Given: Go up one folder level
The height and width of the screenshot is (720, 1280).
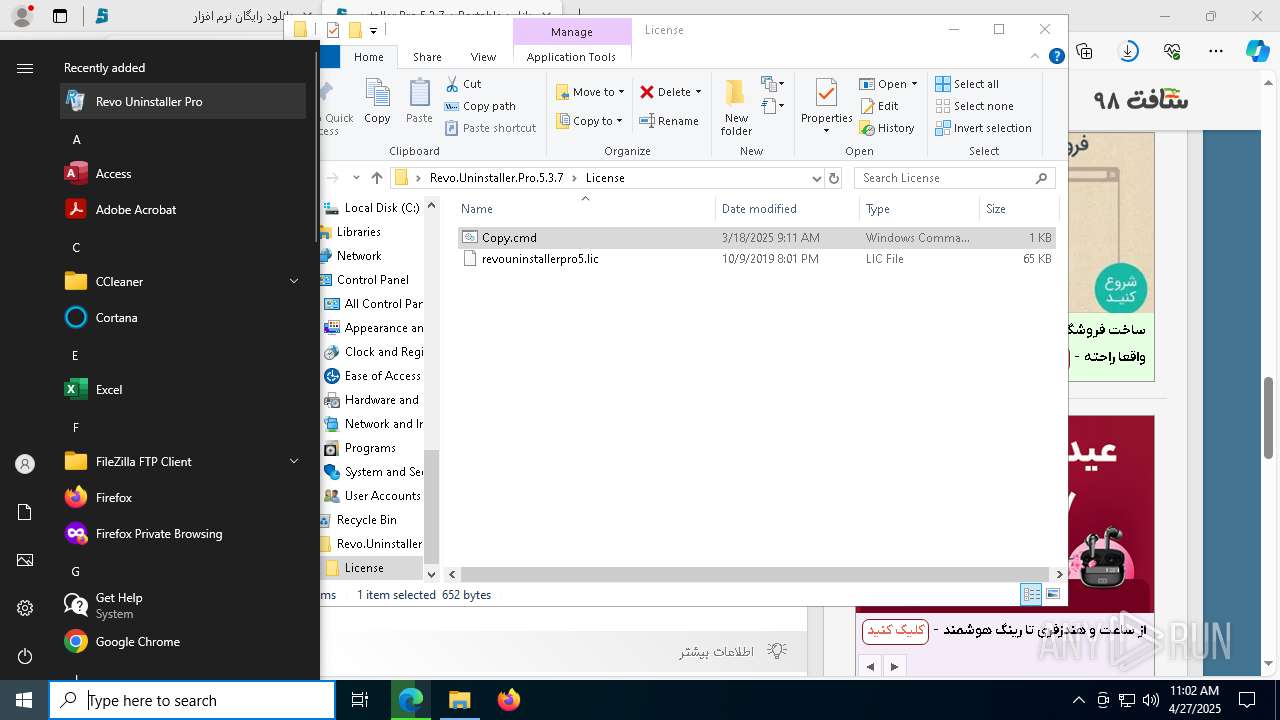Looking at the screenshot, I should (x=376, y=178).
